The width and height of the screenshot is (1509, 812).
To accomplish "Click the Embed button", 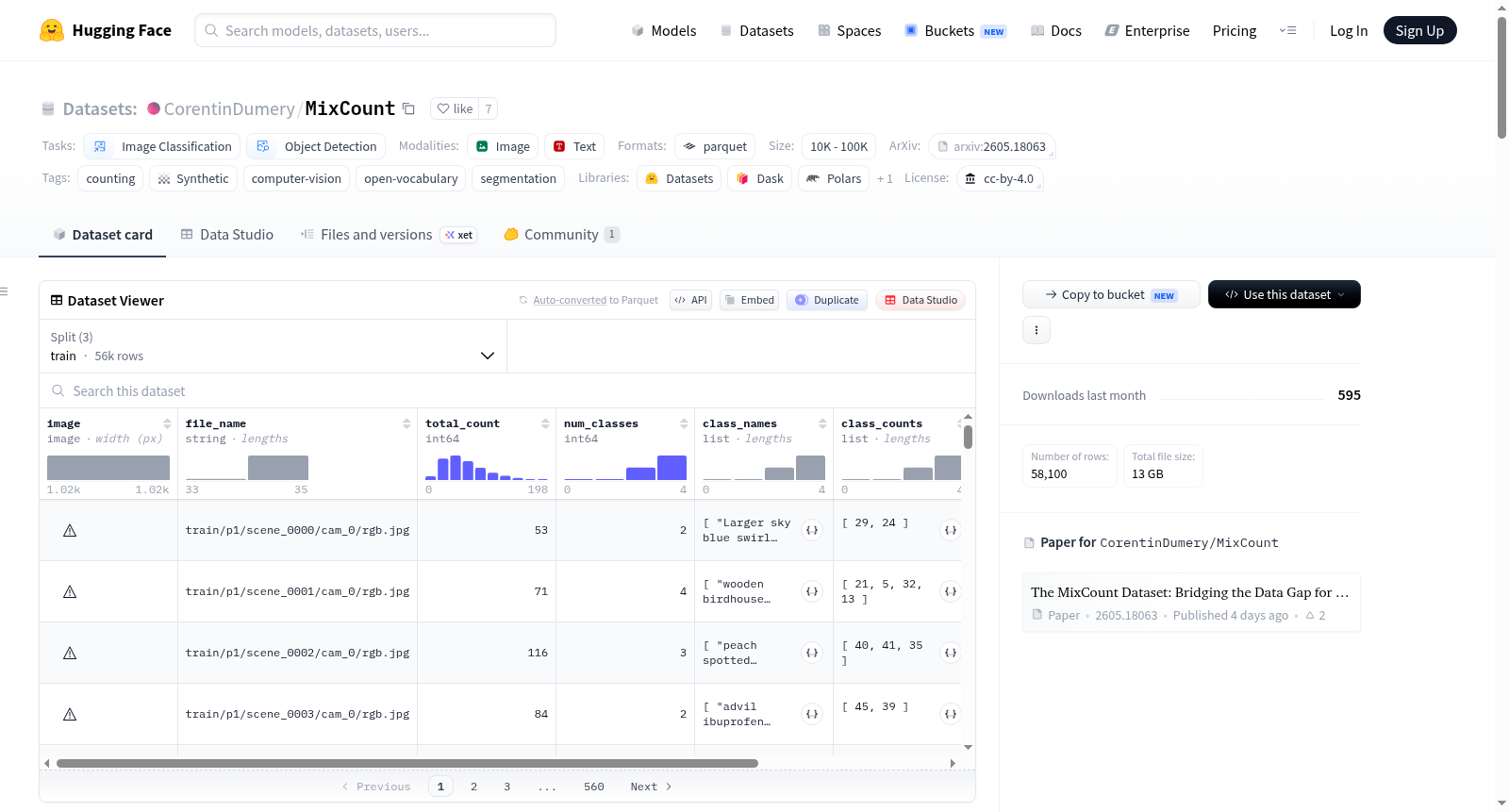I will [749, 300].
